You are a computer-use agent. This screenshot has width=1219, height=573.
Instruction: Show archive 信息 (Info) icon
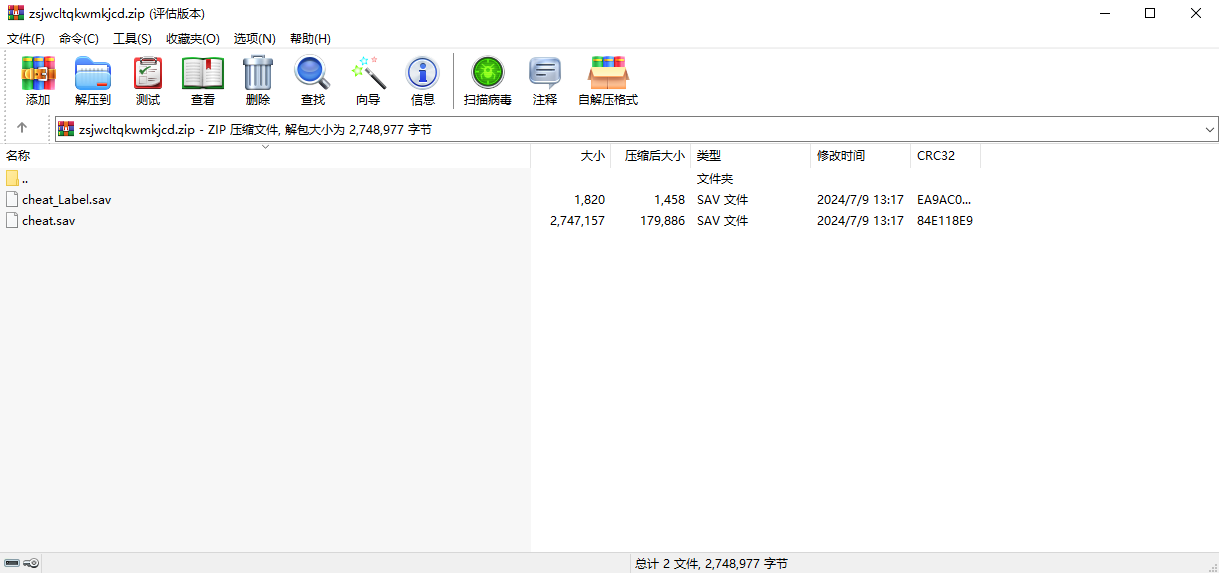[422, 74]
